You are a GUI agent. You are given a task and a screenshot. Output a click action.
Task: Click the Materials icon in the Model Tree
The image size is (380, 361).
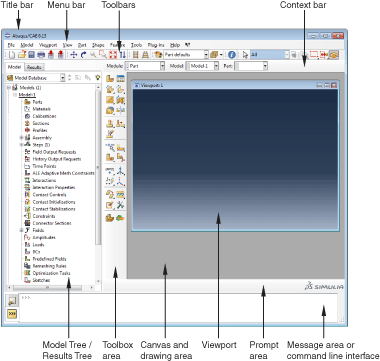[27, 109]
